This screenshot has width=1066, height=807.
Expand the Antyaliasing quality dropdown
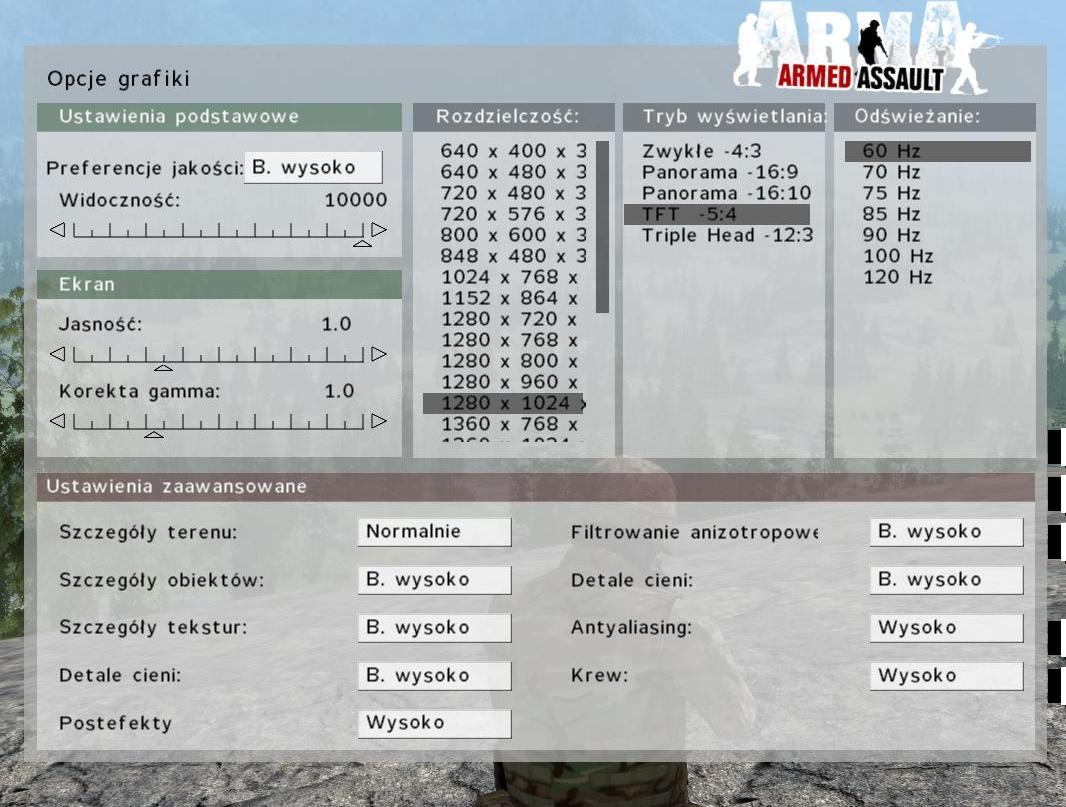click(946, 628)
